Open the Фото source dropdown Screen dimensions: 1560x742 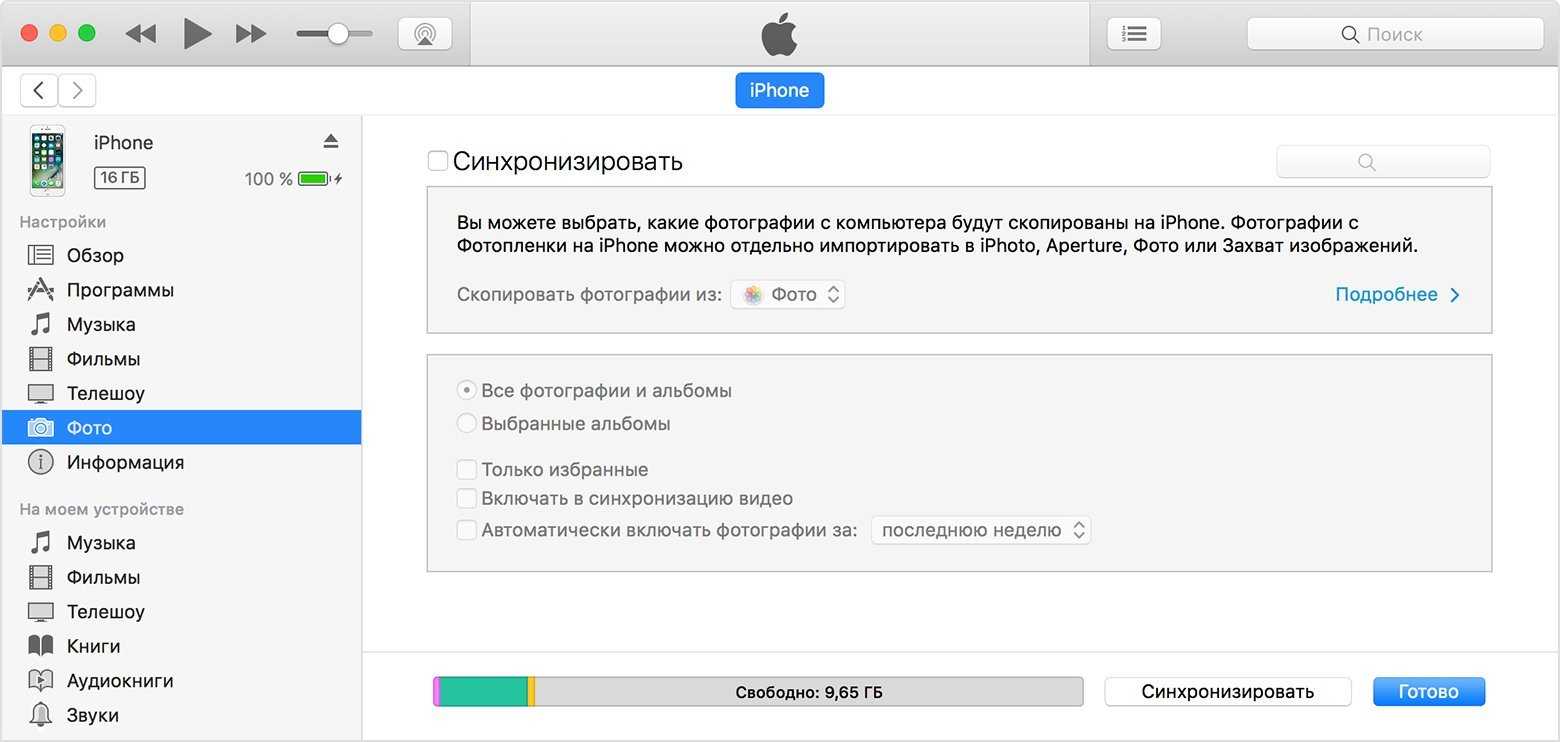(x=788, y=295)
